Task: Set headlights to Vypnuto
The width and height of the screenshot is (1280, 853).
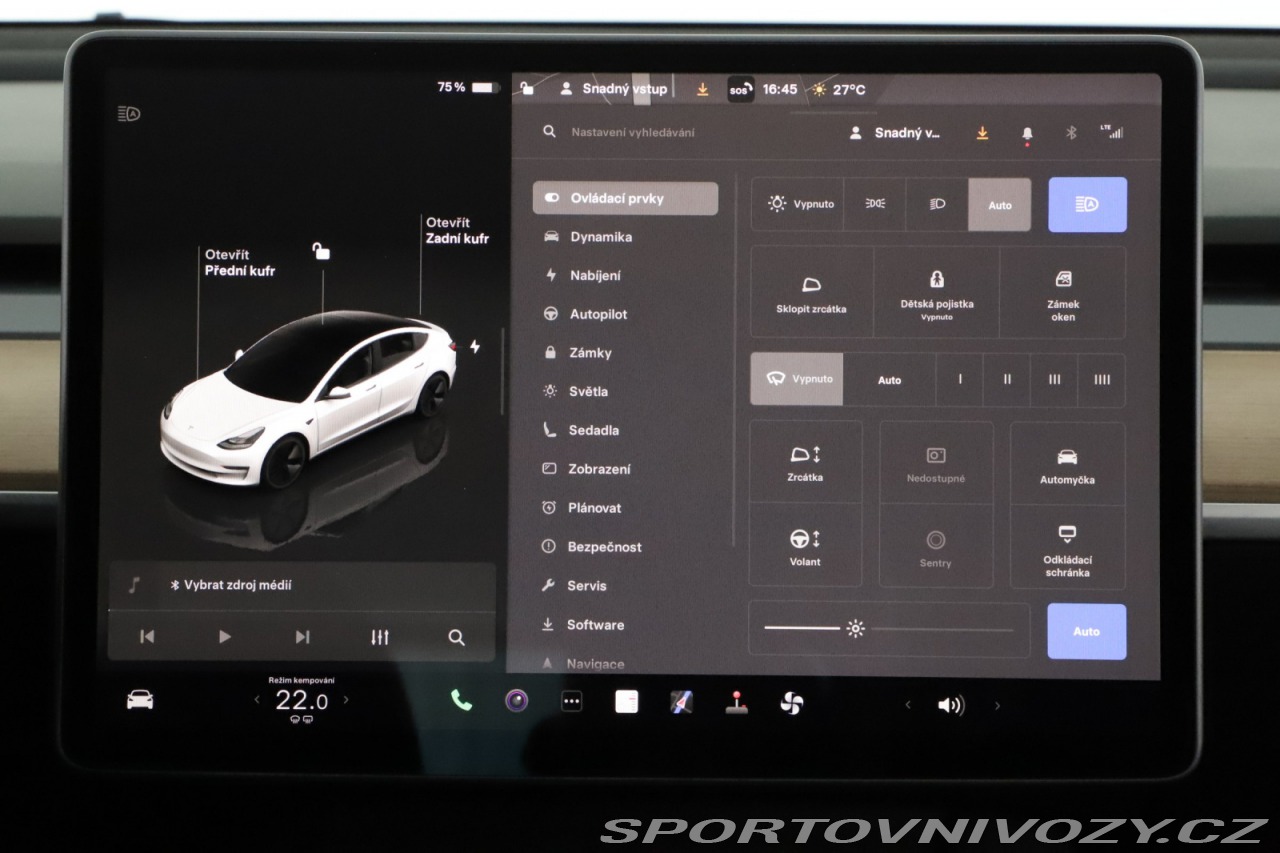Action: pyautogui.click(x=798, y=204)
